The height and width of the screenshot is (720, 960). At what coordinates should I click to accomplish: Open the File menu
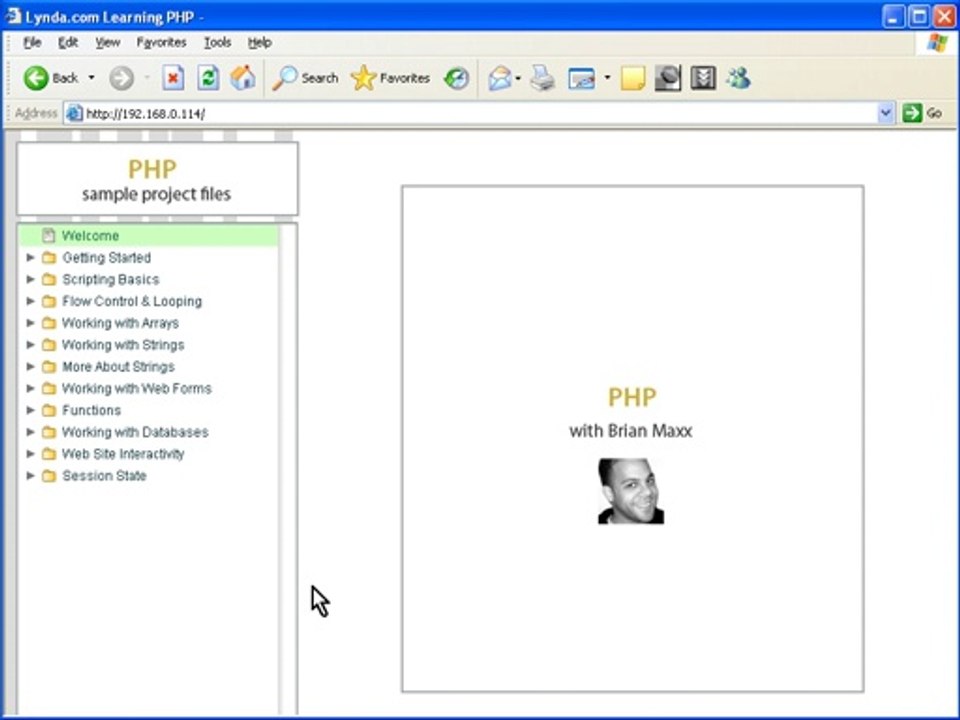[x=32, y=42]
